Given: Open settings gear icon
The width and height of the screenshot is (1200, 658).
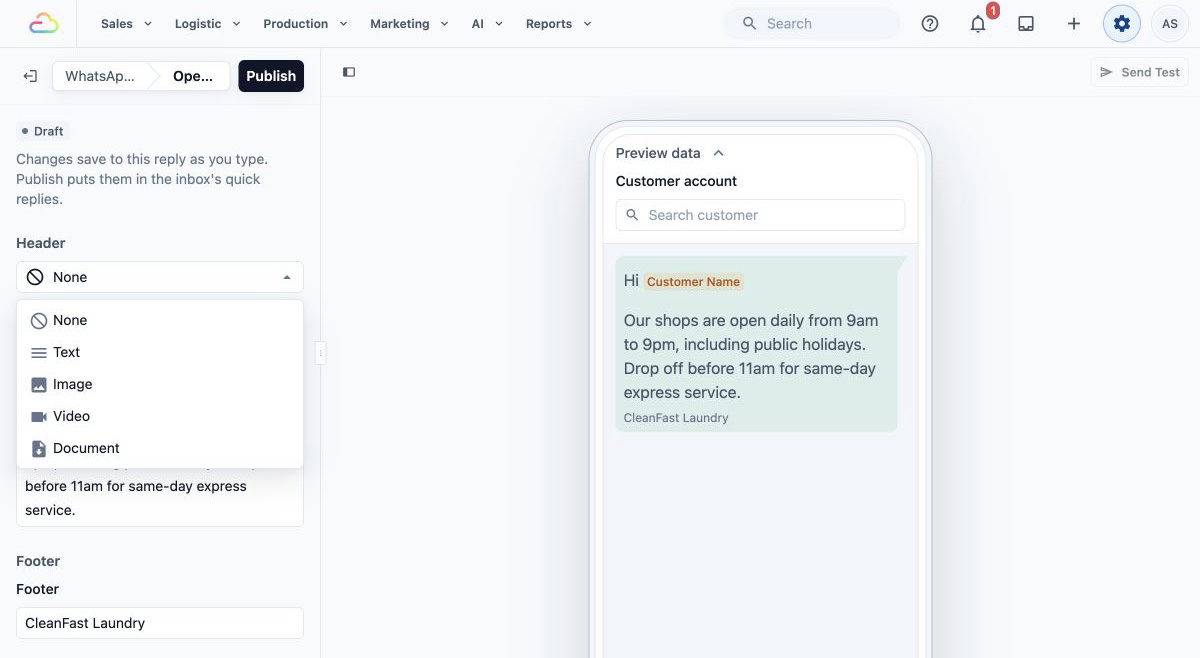Looking at the screenshot, I should coord(1122,23).
